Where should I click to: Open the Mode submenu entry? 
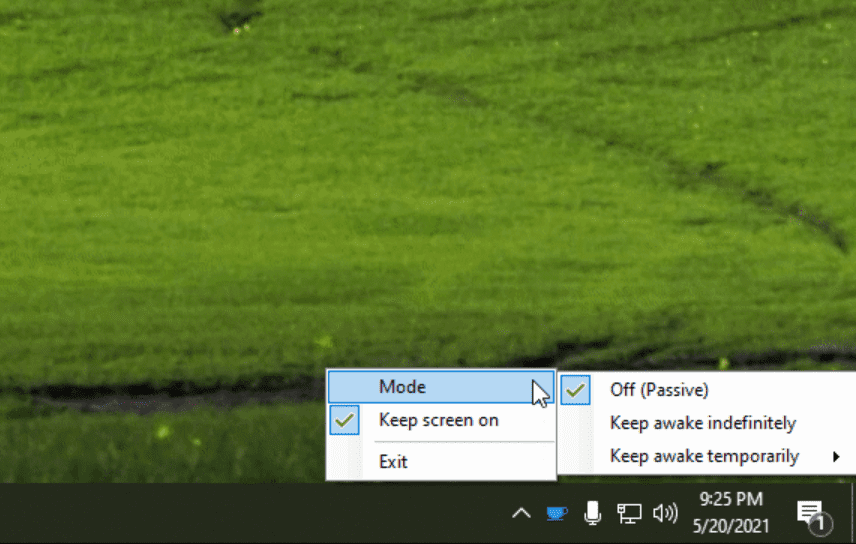pos(441,387)
